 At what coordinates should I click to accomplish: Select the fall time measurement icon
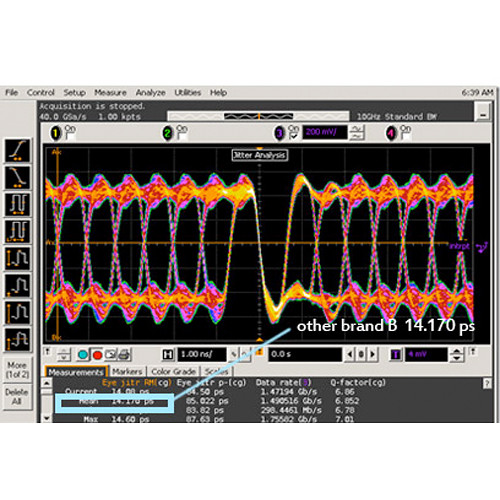[18, 177]
